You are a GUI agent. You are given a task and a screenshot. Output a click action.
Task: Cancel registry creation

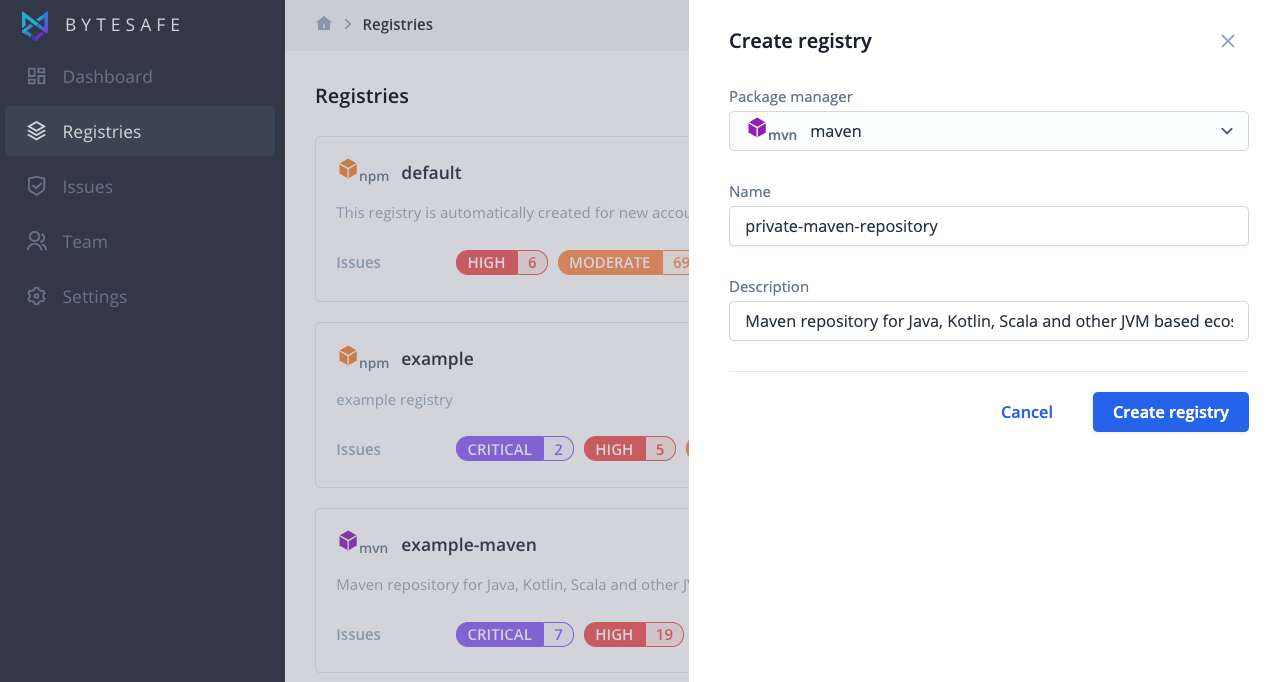(1027, 412)
